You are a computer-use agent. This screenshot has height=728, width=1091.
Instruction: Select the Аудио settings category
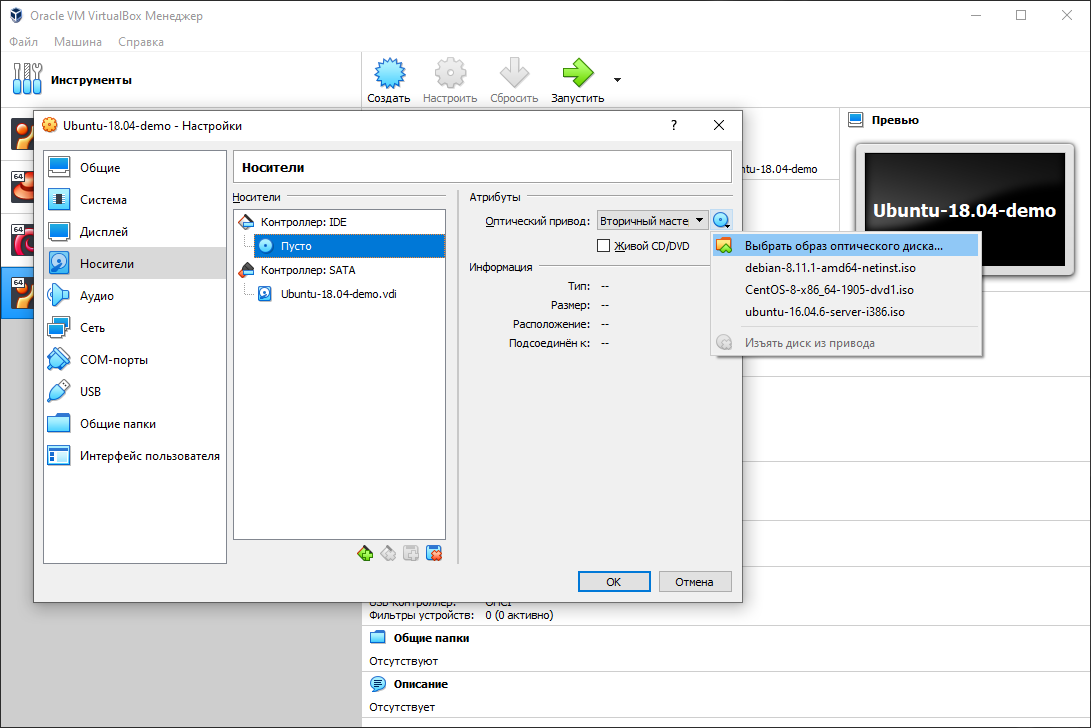[135, 296]
